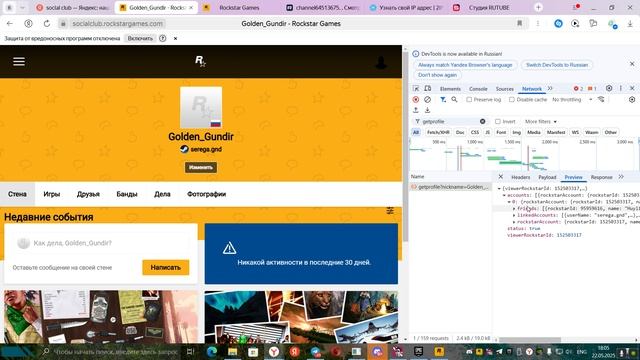Filter requests by Img type
Screen dimensions: 640x360
(516, 132)
